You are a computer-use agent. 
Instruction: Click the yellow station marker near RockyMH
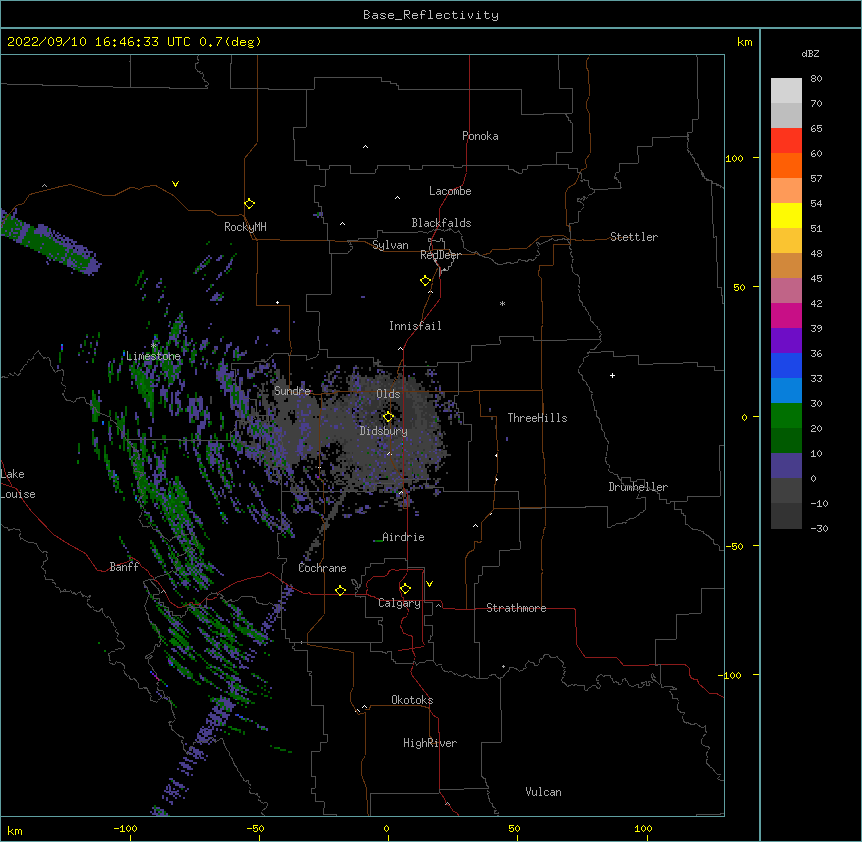click(249, 204)
